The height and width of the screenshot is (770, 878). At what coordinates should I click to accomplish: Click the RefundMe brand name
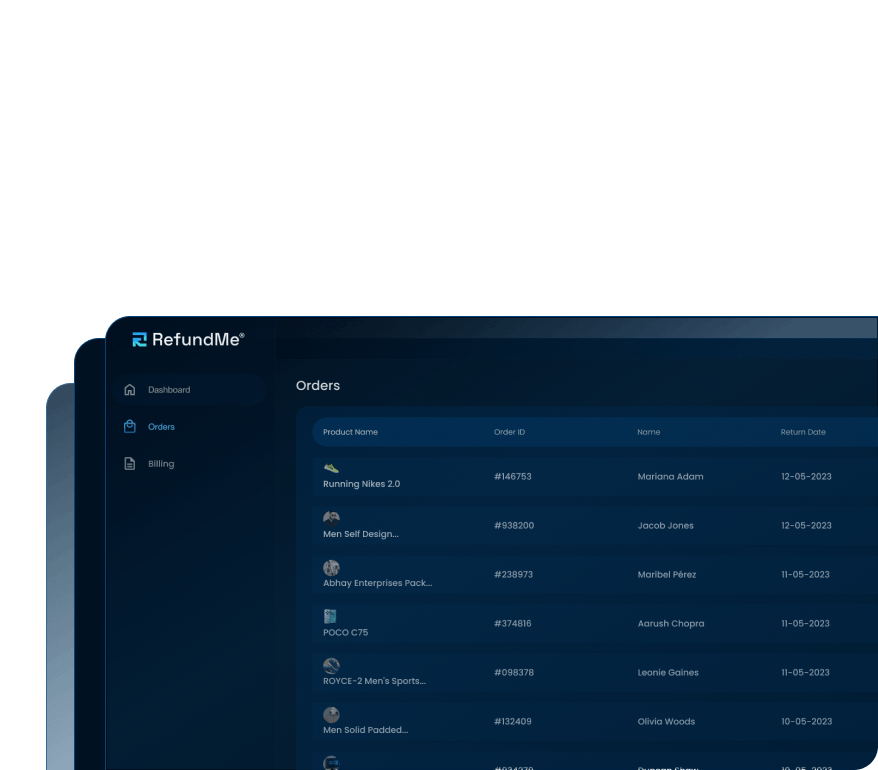[198, 339]
